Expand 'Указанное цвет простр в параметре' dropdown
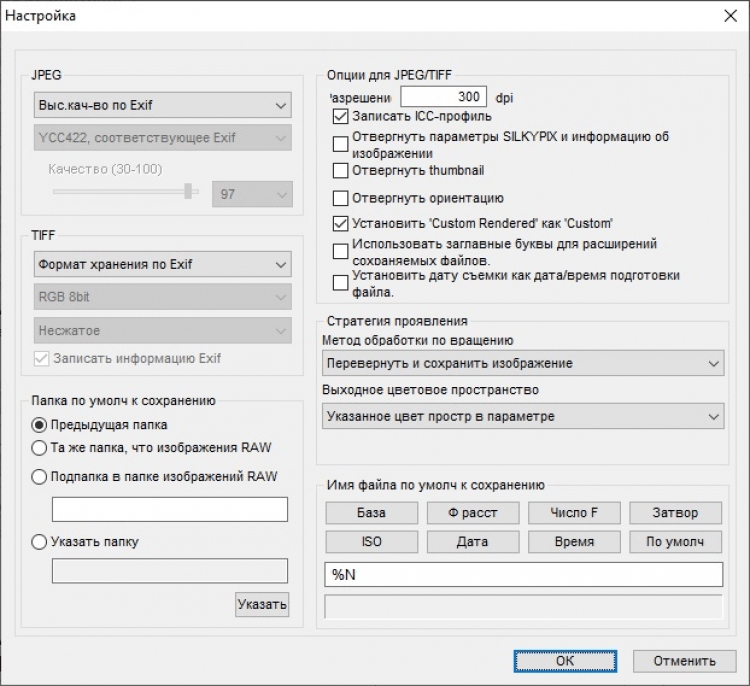Image resolution: width=750 pixels, height=686 pixels. click(523, 416)
